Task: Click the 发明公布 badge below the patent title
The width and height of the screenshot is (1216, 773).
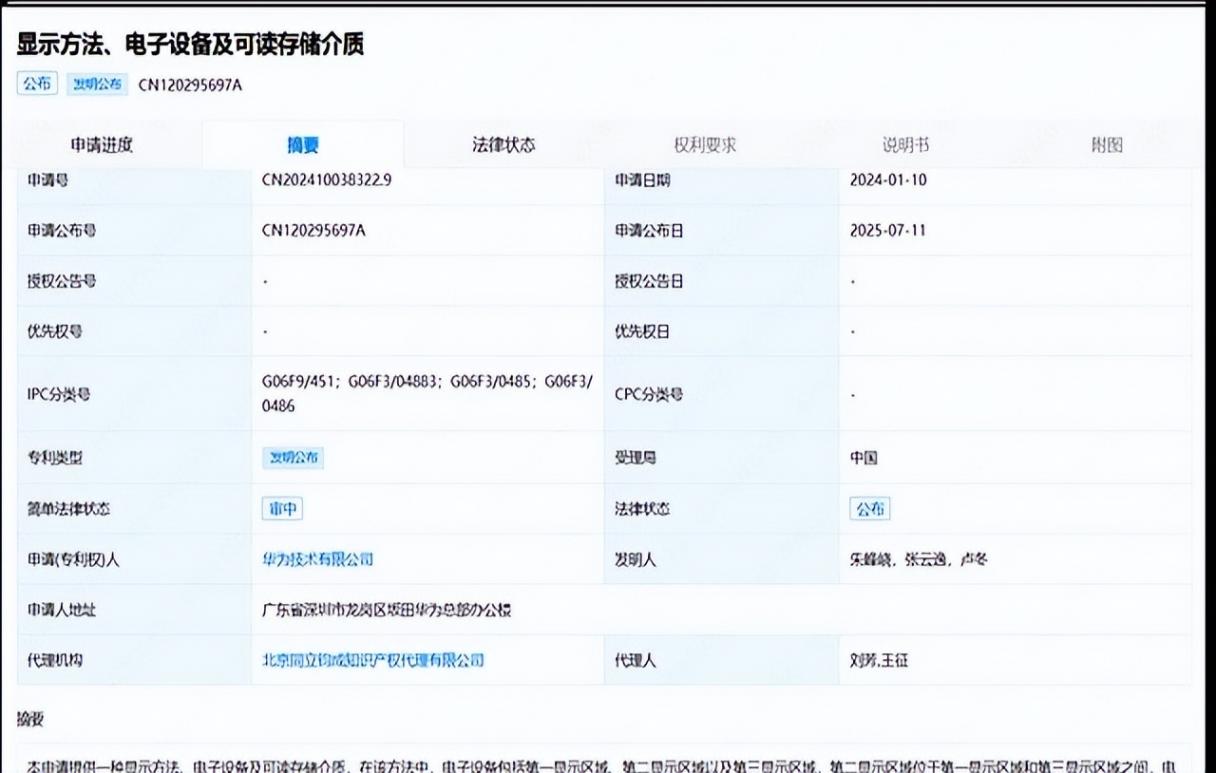Action: (x=97, y=85)
